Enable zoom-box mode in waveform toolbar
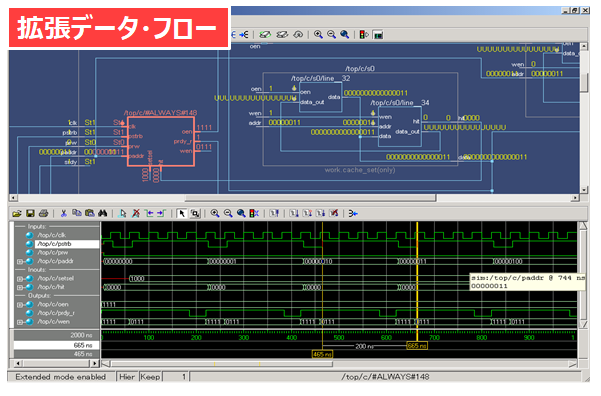601x396 pixels. (x=195, y=214)
